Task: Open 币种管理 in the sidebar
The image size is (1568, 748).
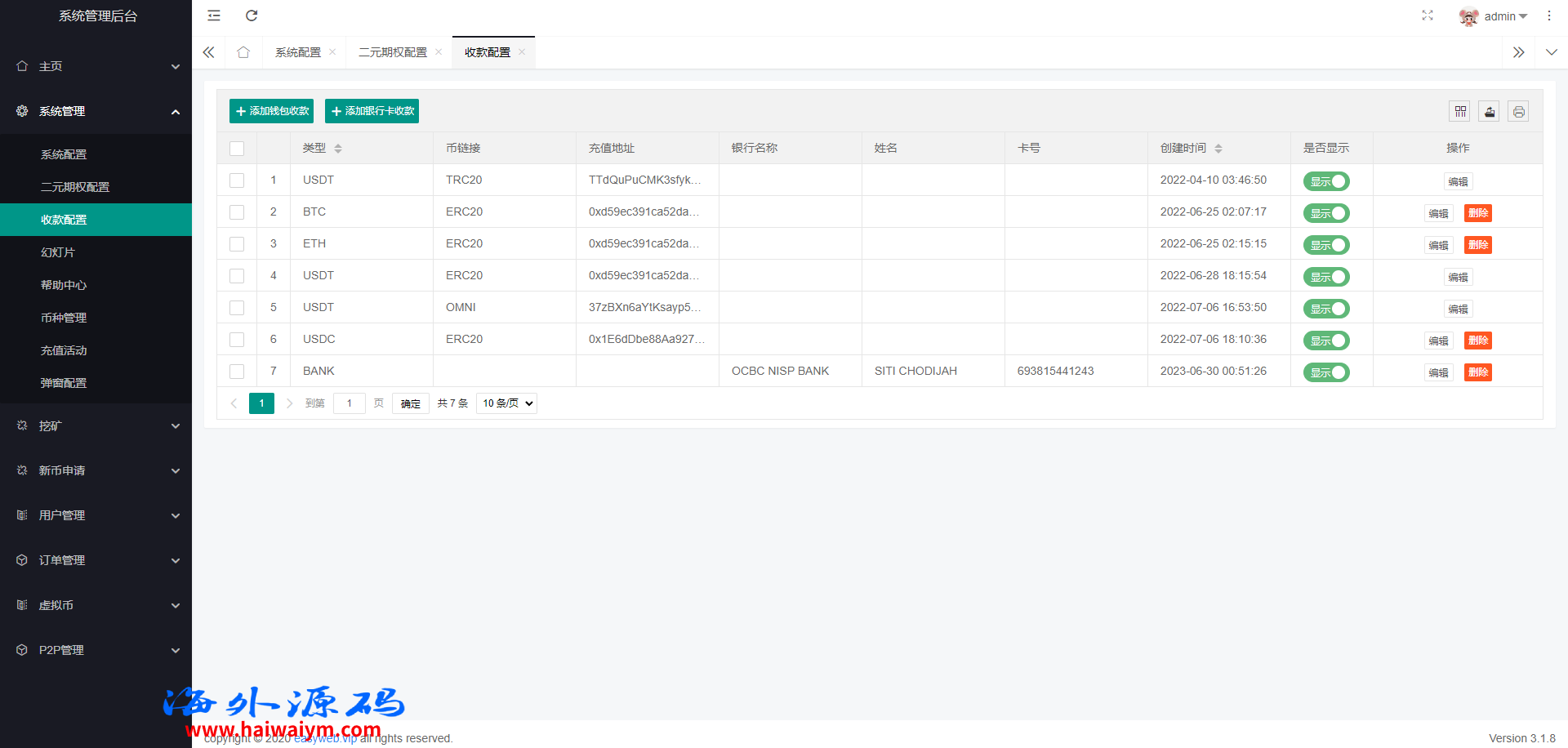Action: click(64, 318)
